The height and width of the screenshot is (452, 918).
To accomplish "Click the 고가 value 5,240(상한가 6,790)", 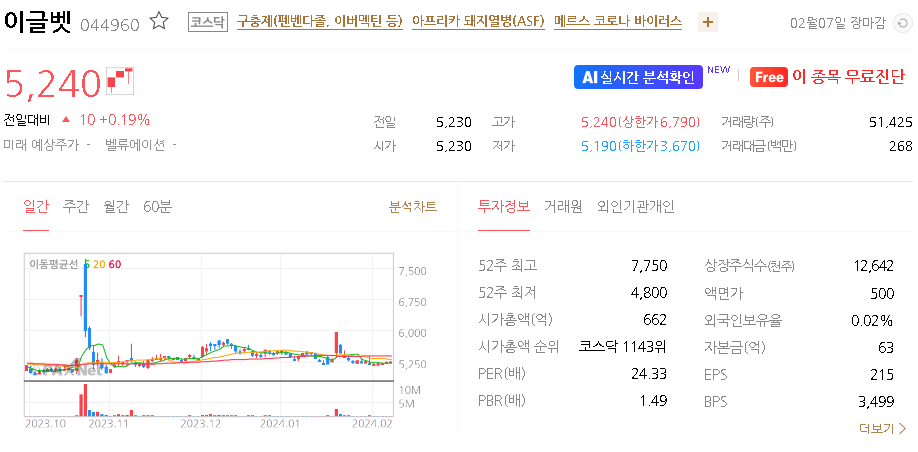I will pos(640,122).
